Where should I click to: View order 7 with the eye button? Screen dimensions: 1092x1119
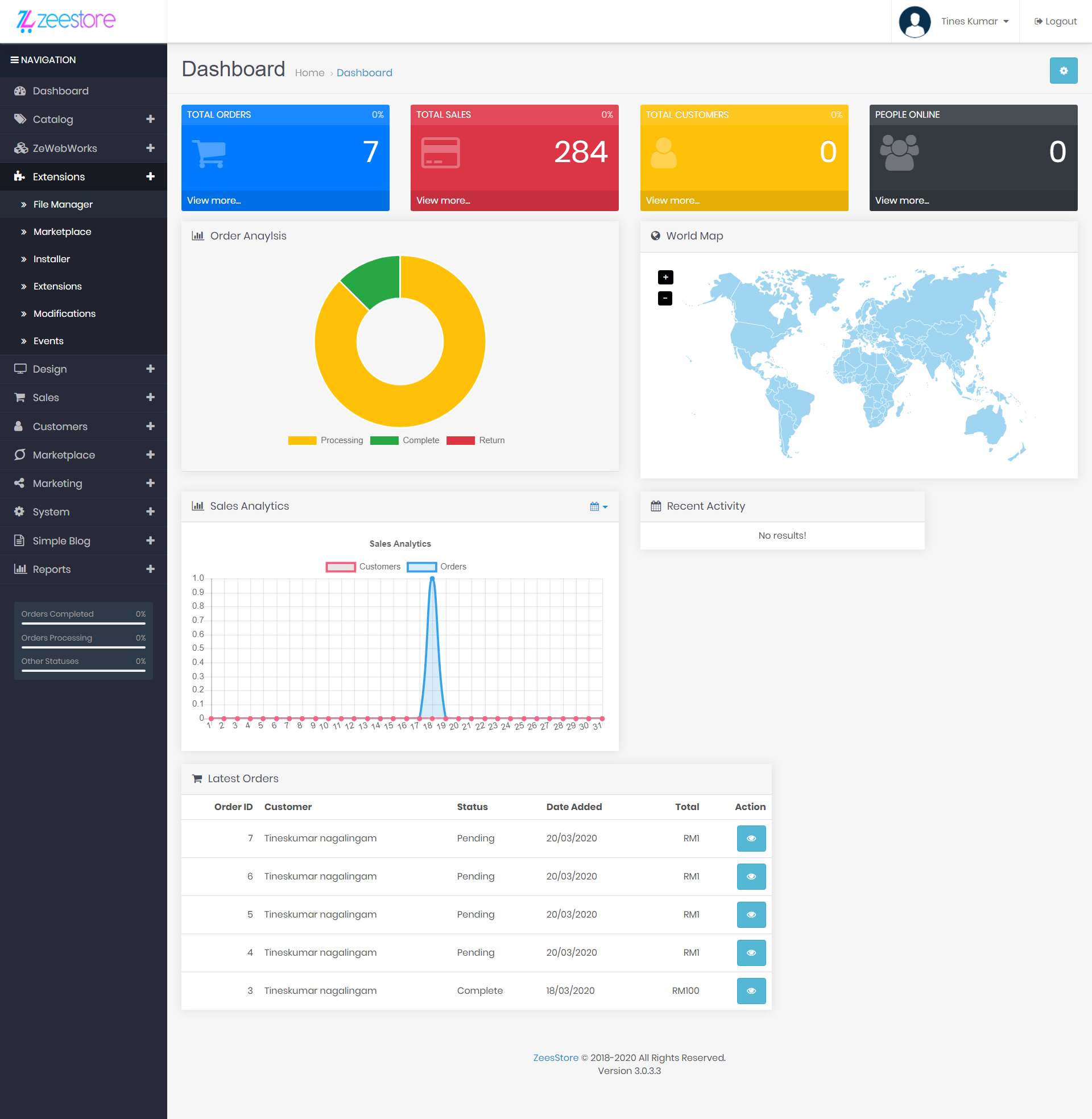(751, 839)
